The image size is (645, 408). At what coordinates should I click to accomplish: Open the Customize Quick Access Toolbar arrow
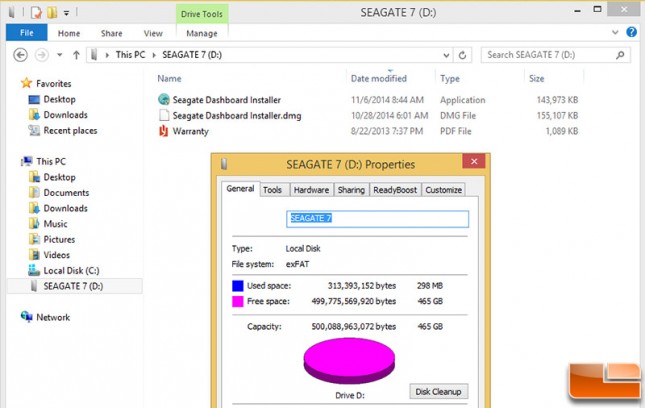[66, 13]
